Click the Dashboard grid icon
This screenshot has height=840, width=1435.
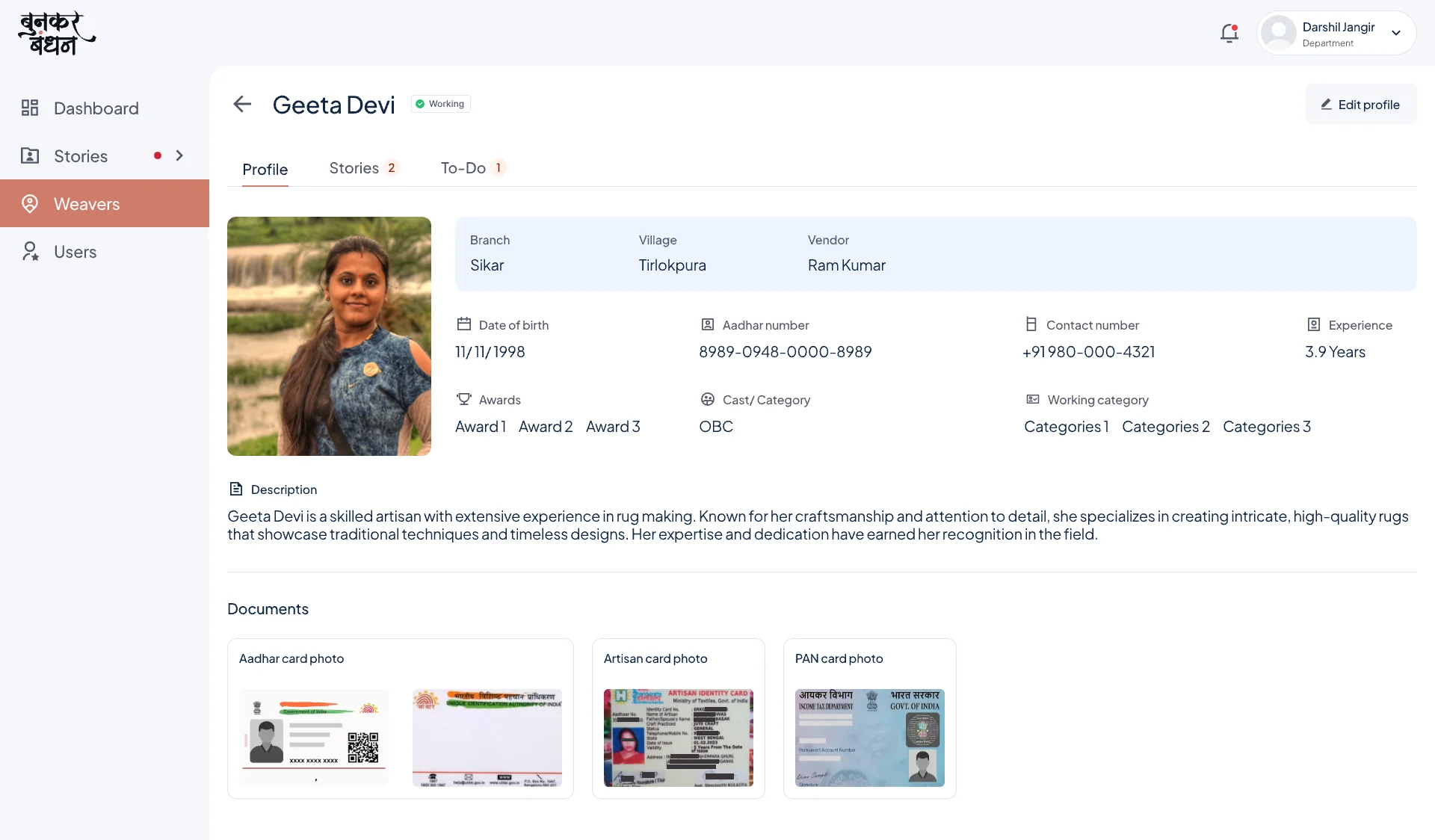30,108
